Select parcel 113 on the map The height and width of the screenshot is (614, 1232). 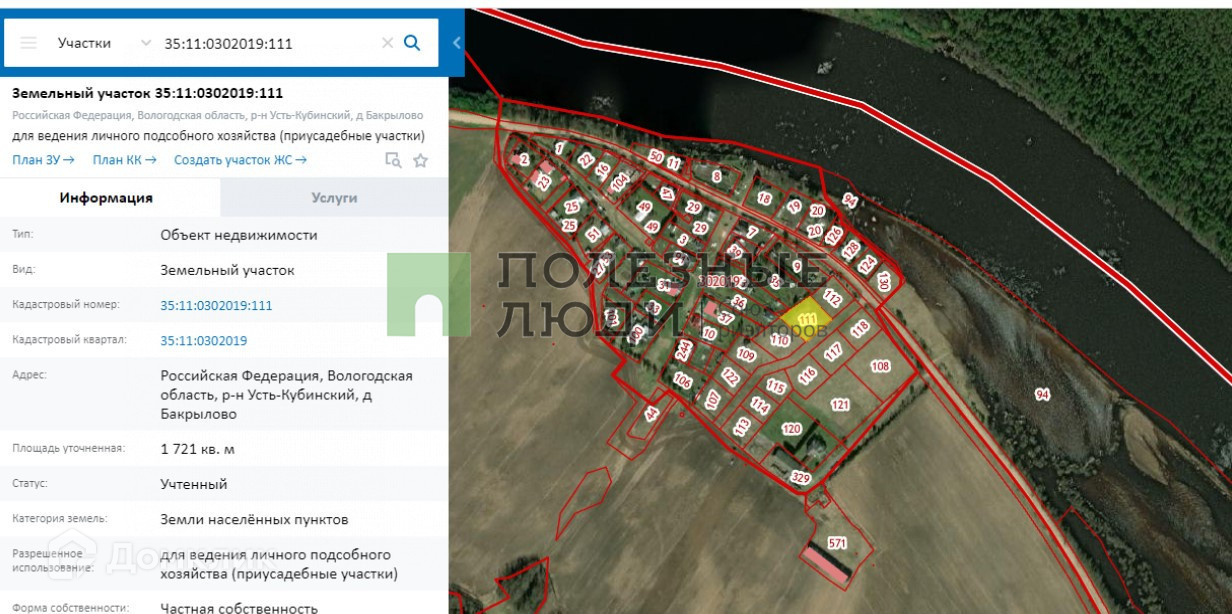tap(742, 427)
